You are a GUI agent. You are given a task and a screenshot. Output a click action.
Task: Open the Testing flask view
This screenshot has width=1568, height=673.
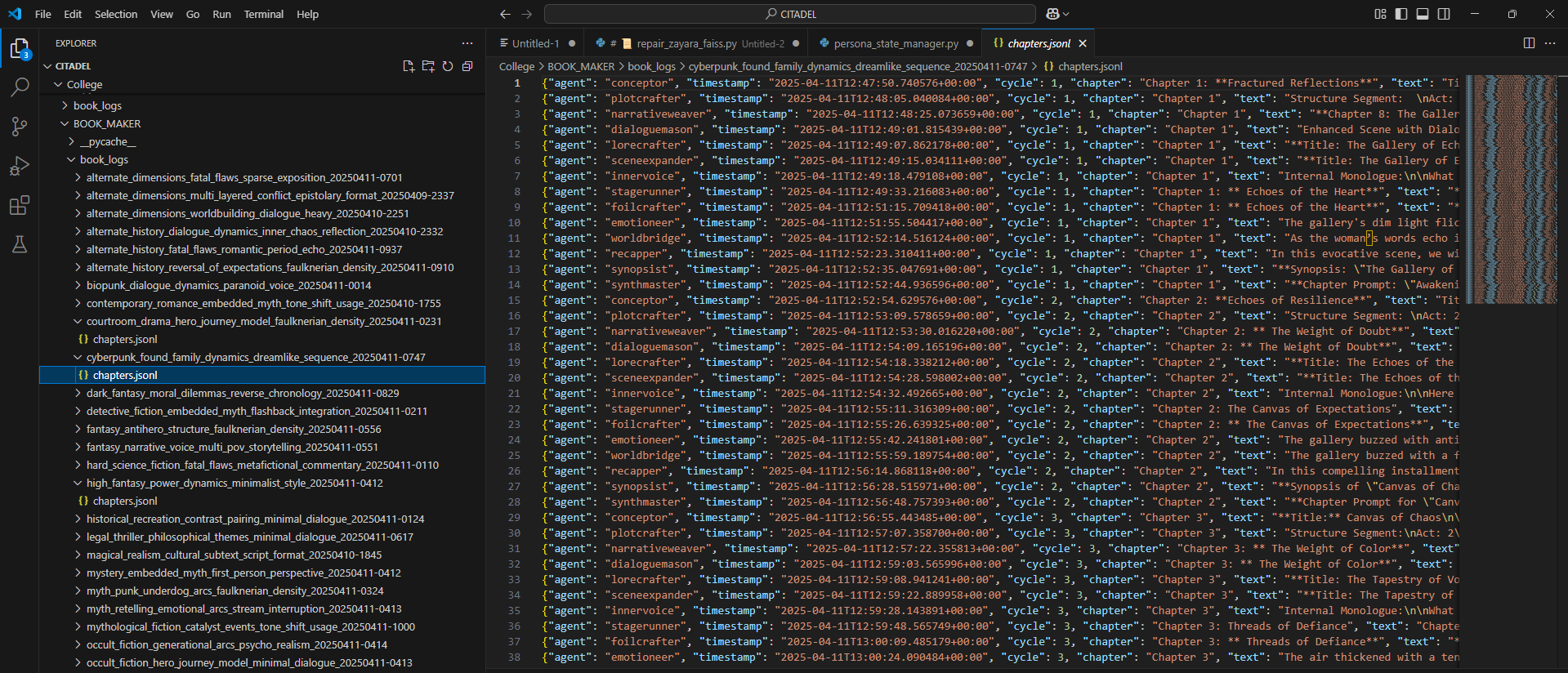point(20,244)
